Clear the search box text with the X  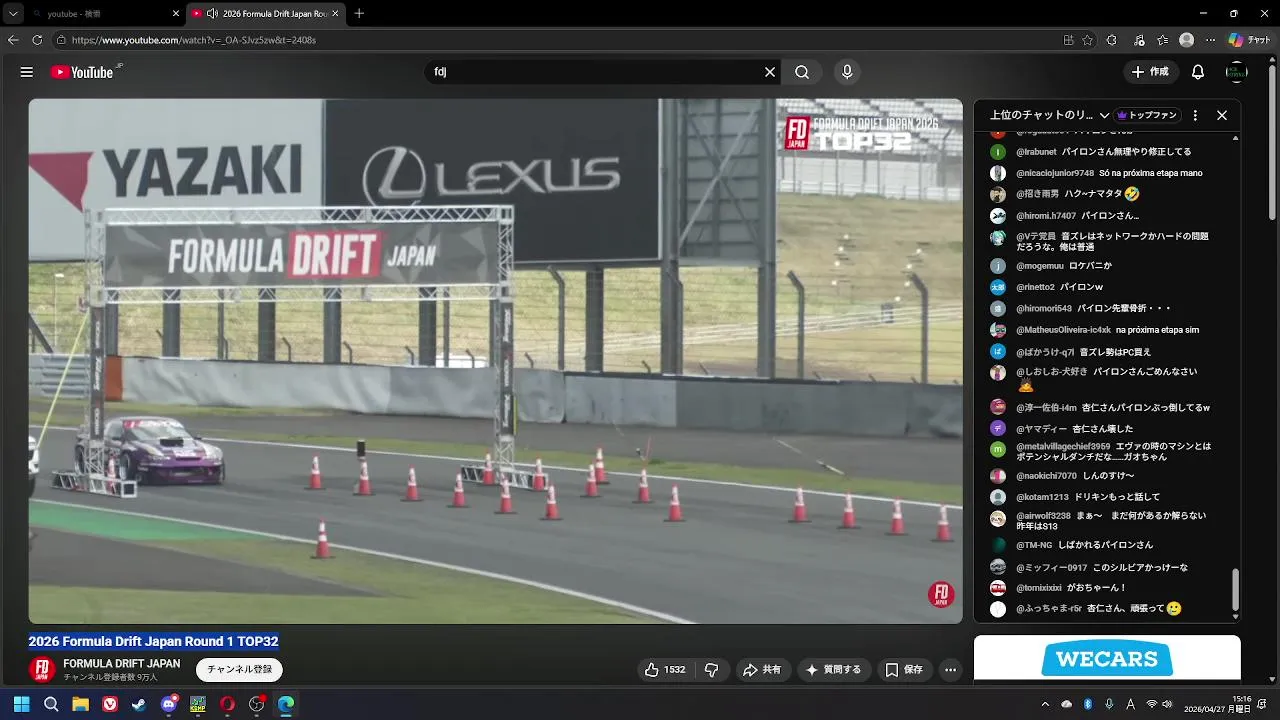770,72
